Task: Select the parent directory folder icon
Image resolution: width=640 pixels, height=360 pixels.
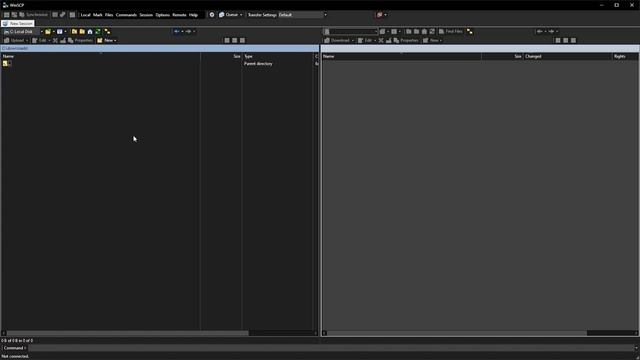Action: click(x=6, y=64)
